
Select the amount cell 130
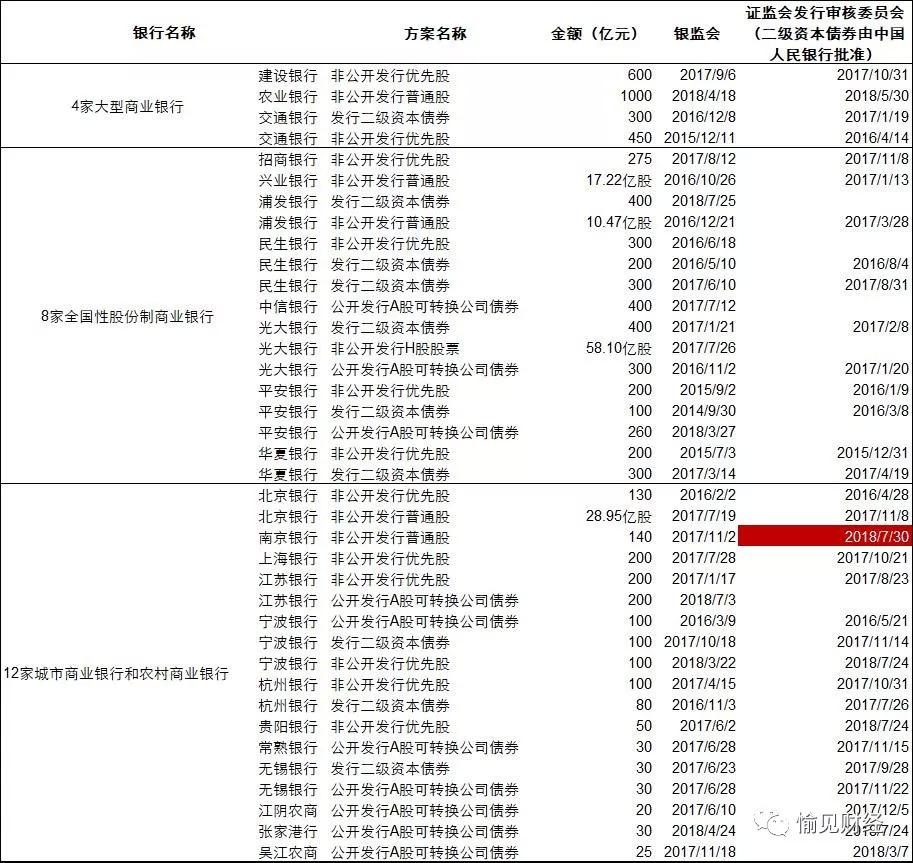point(640,495)
